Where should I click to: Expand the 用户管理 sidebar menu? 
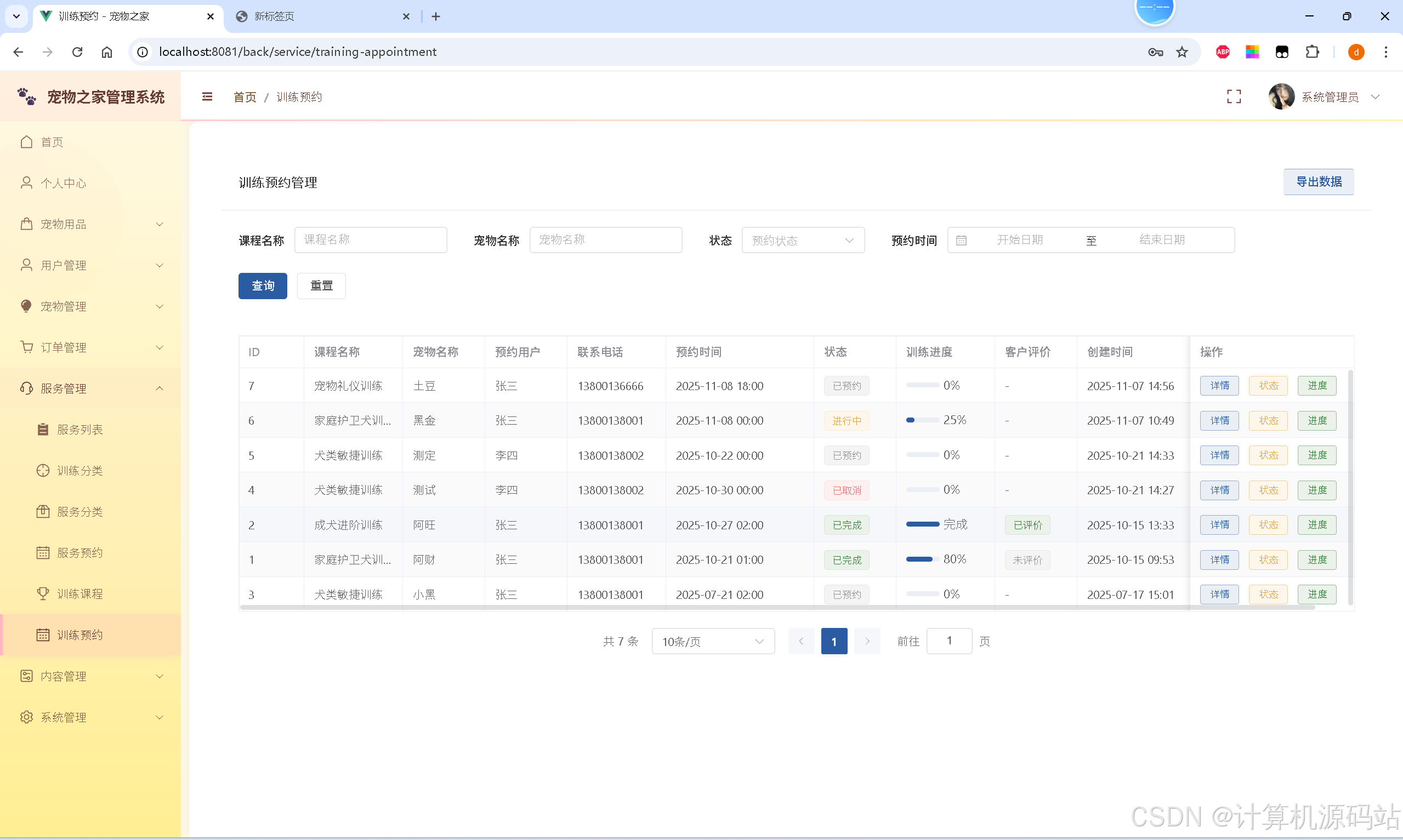[x=90, y=265]
